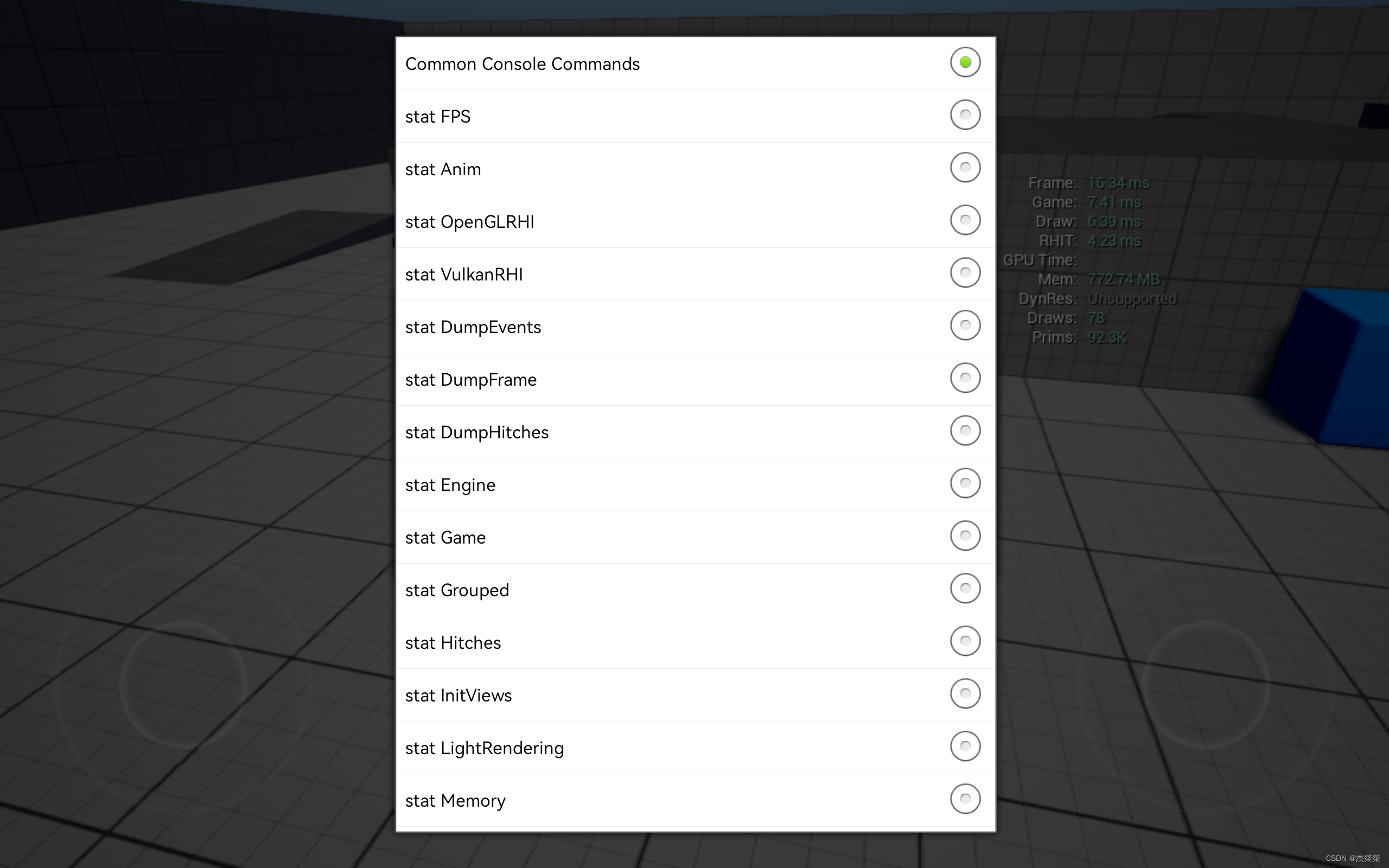This screenshot has width=1389, height=868.
Task: Select the stat DumpHitches radio button
Action: [965, 431]
